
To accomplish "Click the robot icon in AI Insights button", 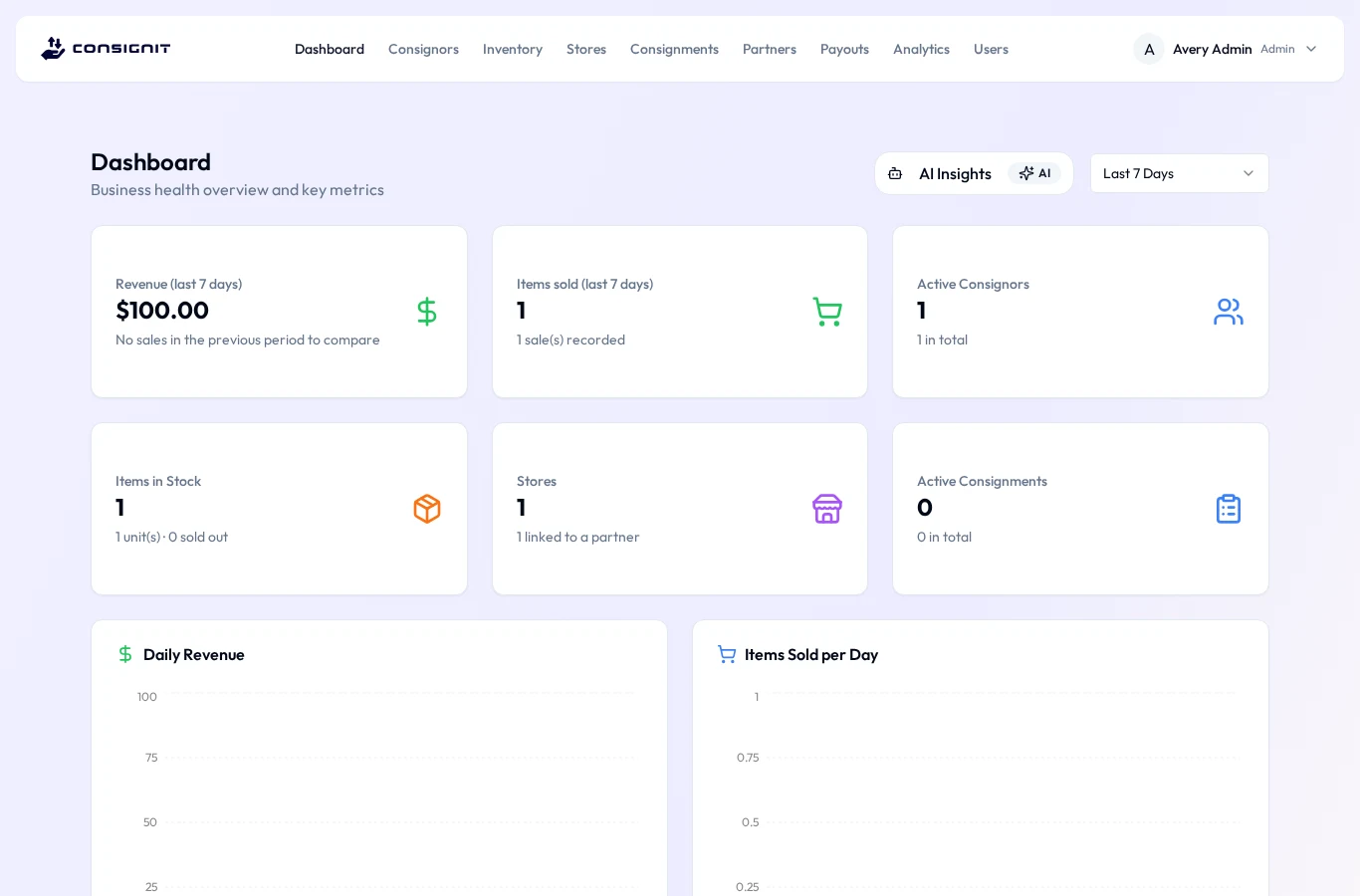I will (895, 173).
